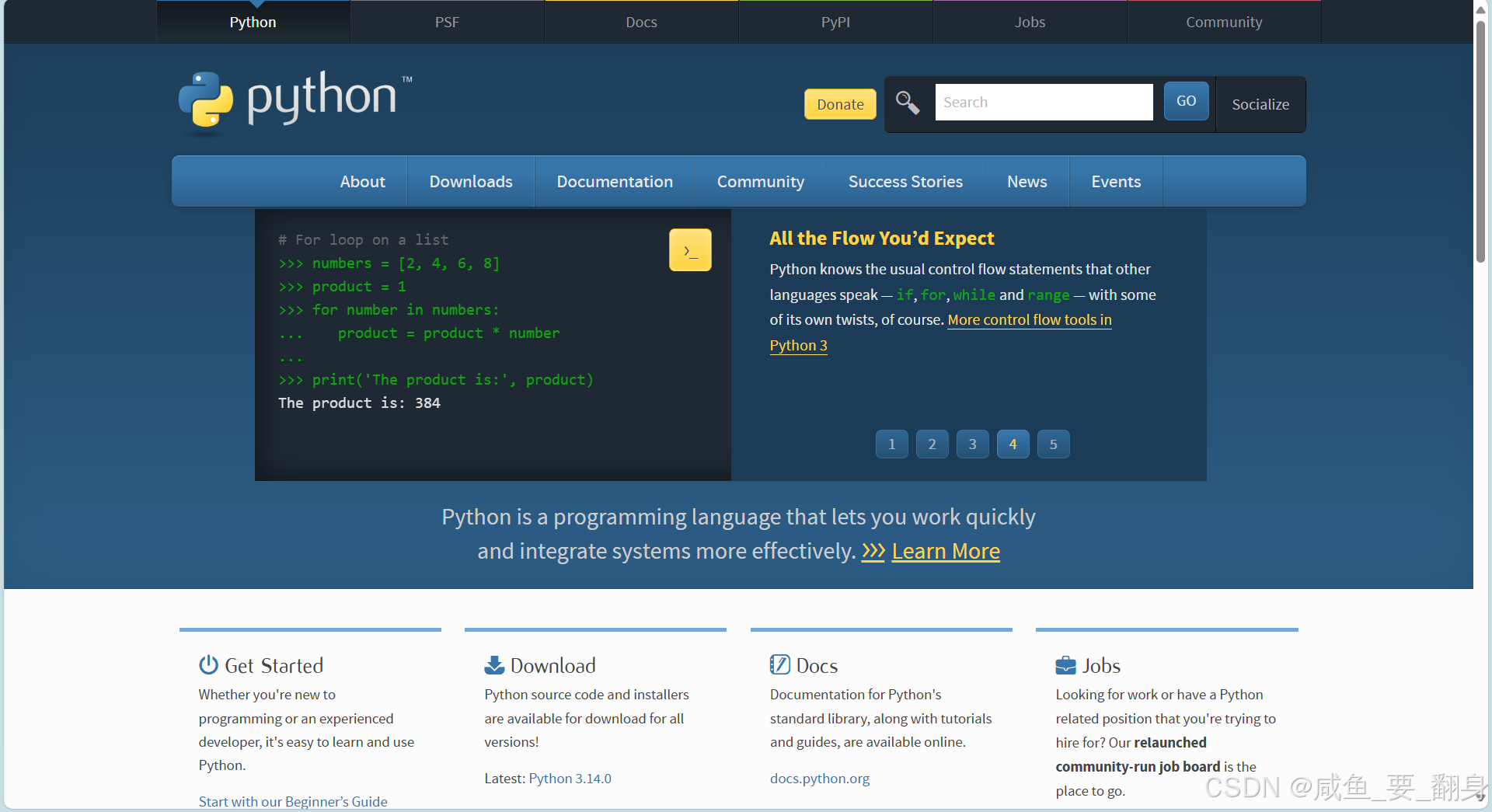Show slide 2 of the code carousel
The width and height of the screenshot is (1492, 812).
(x=932, y=444)
